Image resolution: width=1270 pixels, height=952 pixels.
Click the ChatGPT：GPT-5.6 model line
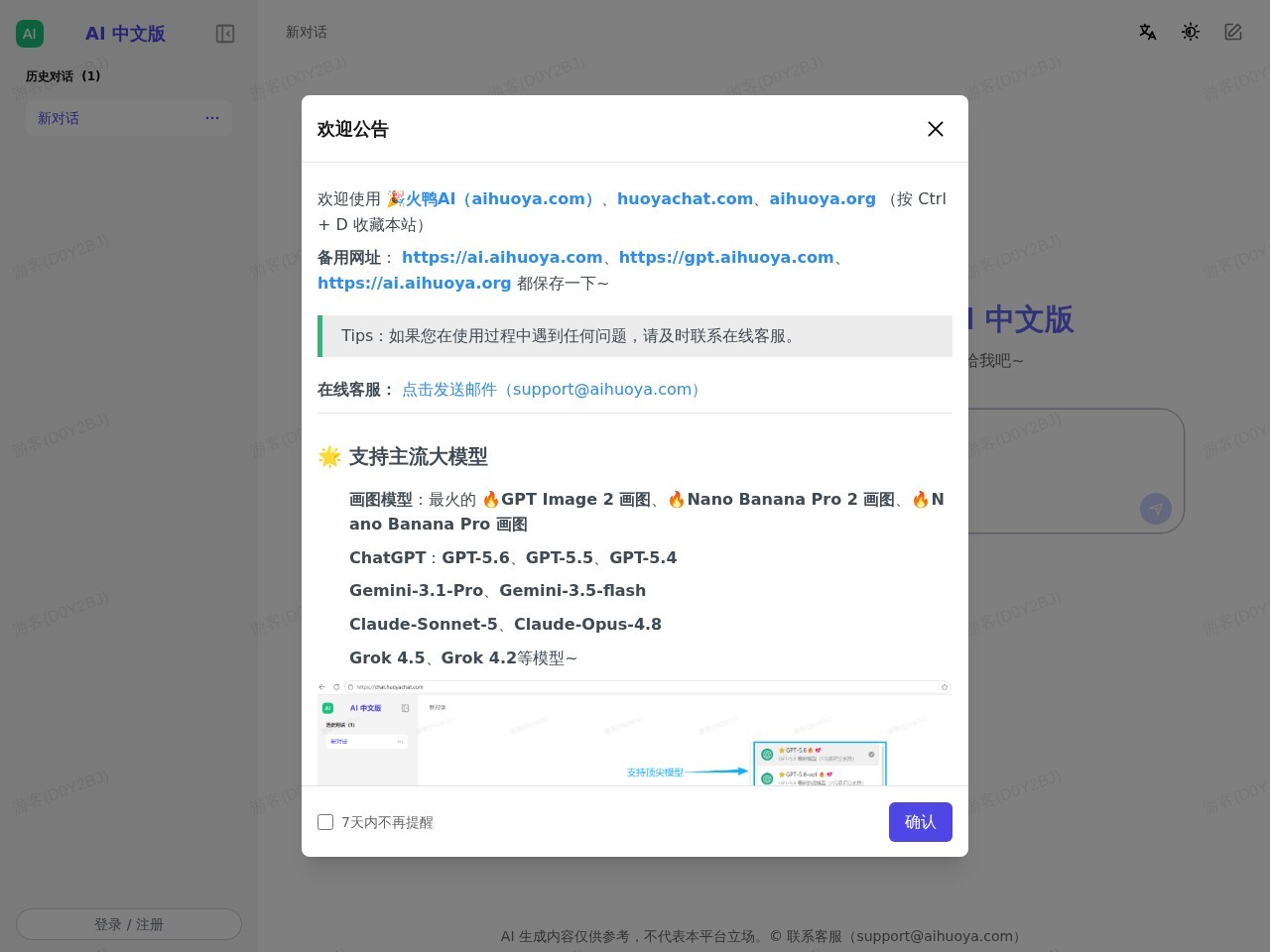513,557
